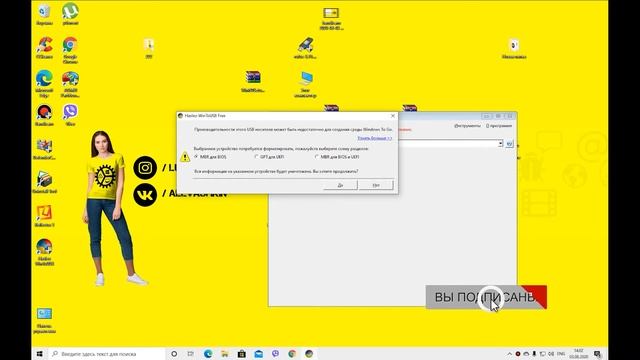Select the document file icon at desktop right
The height and width of the screenshot is (360, 640).
[514, 48]
